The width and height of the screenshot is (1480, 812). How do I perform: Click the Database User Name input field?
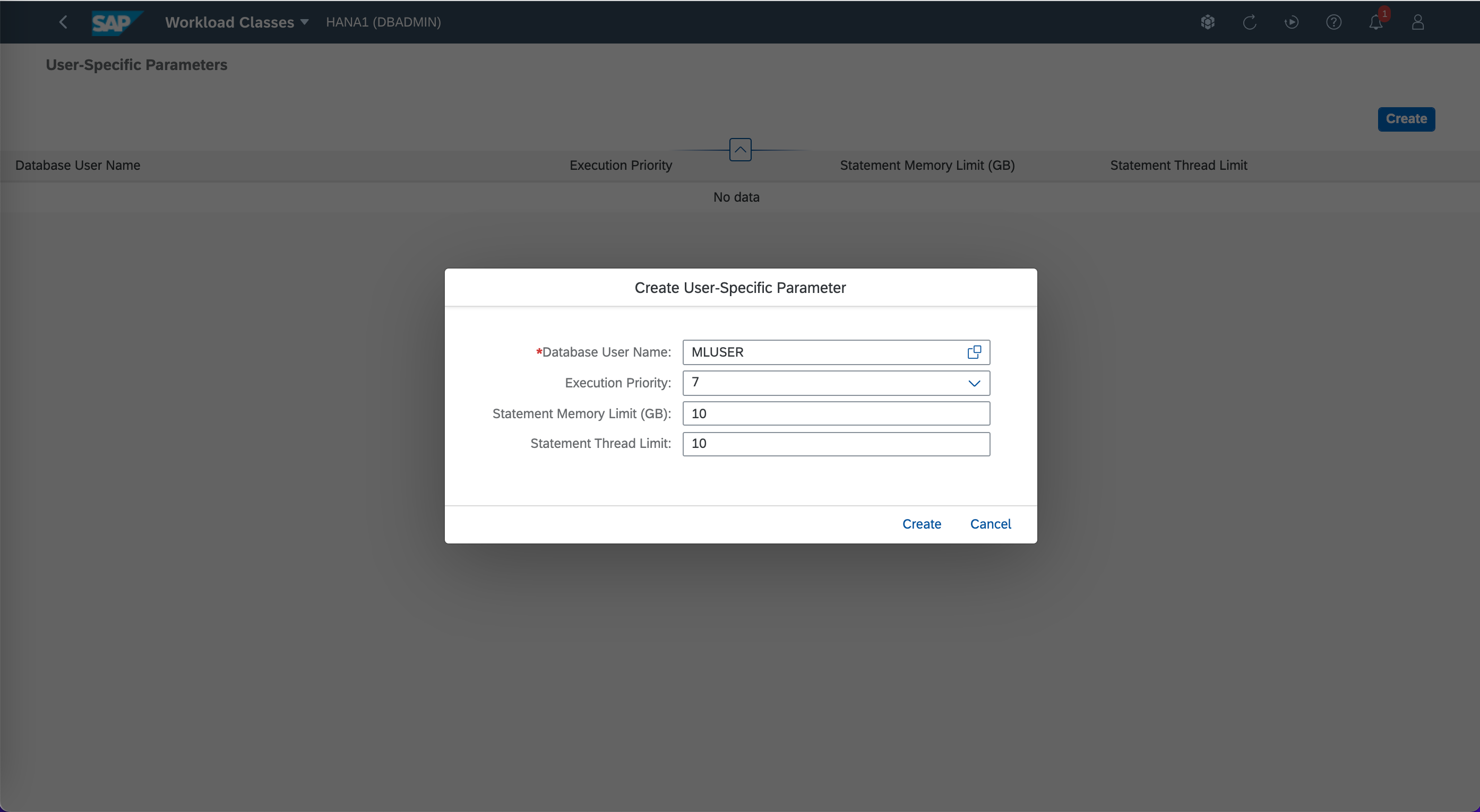(824, 352)
